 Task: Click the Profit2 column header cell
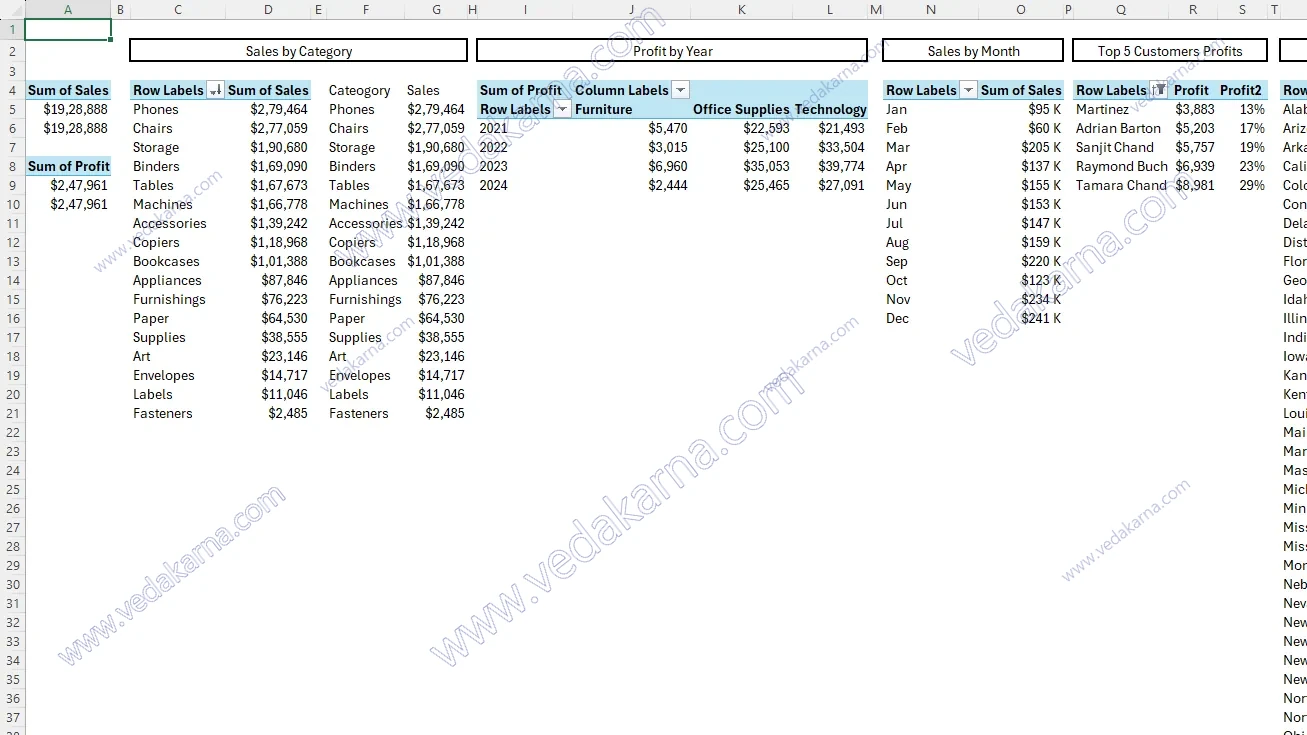(x=1243, y=90)
